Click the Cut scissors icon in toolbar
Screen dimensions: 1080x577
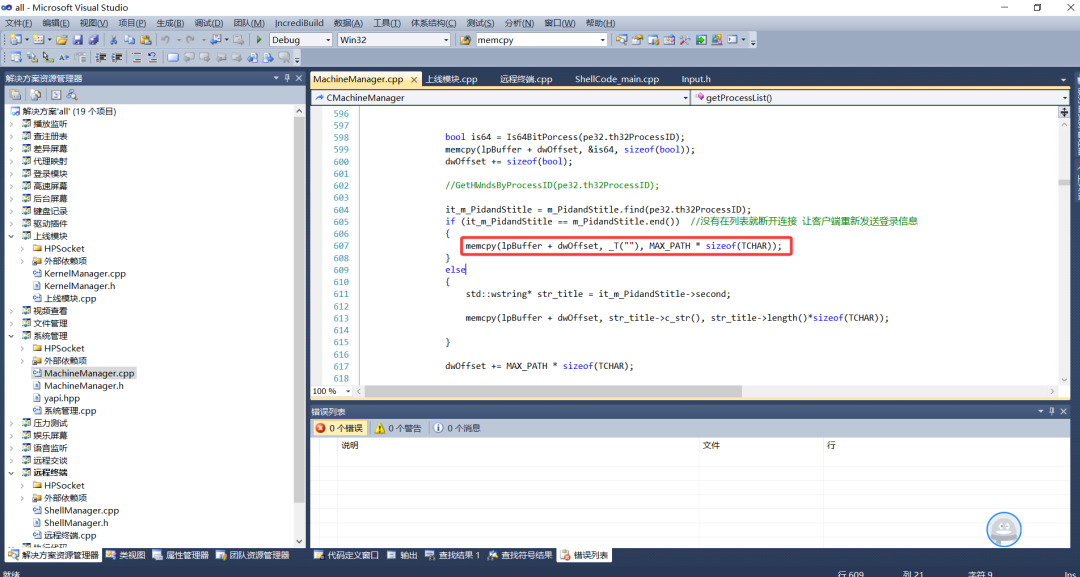click(113, 40)
